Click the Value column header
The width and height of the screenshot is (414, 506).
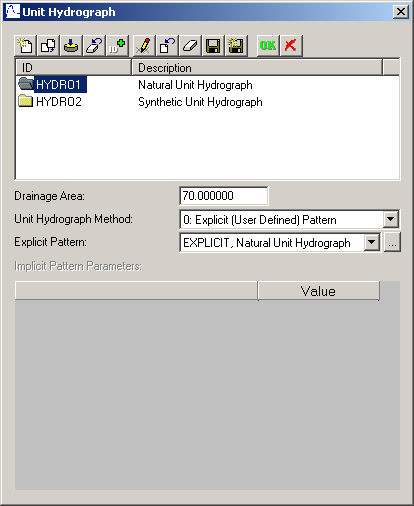pyautogui.click(x=319, y=291)
